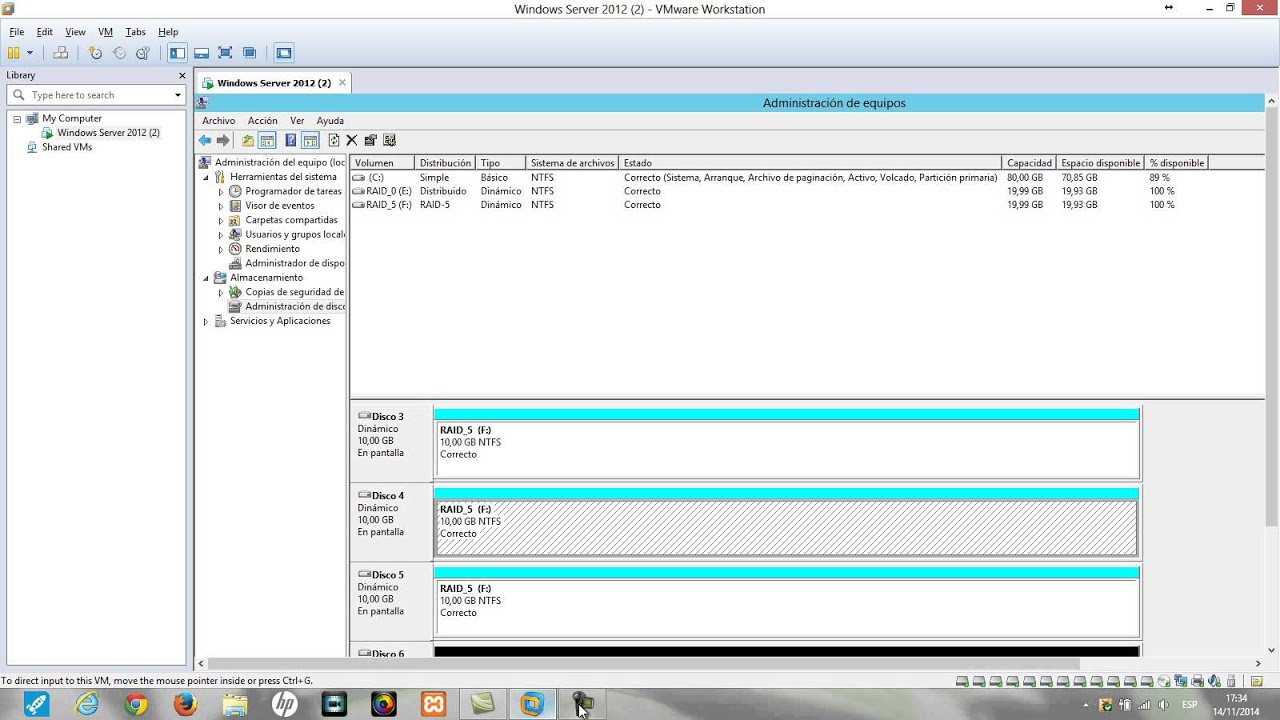Click the network adapter status icon

click(x=1180, y=681)
